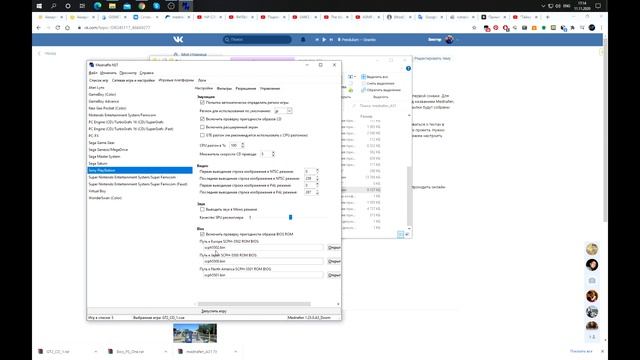This screenshot has height=360, width=640.
Task: Enable the widescreen hack checkbox
Action: click(202, 127)
